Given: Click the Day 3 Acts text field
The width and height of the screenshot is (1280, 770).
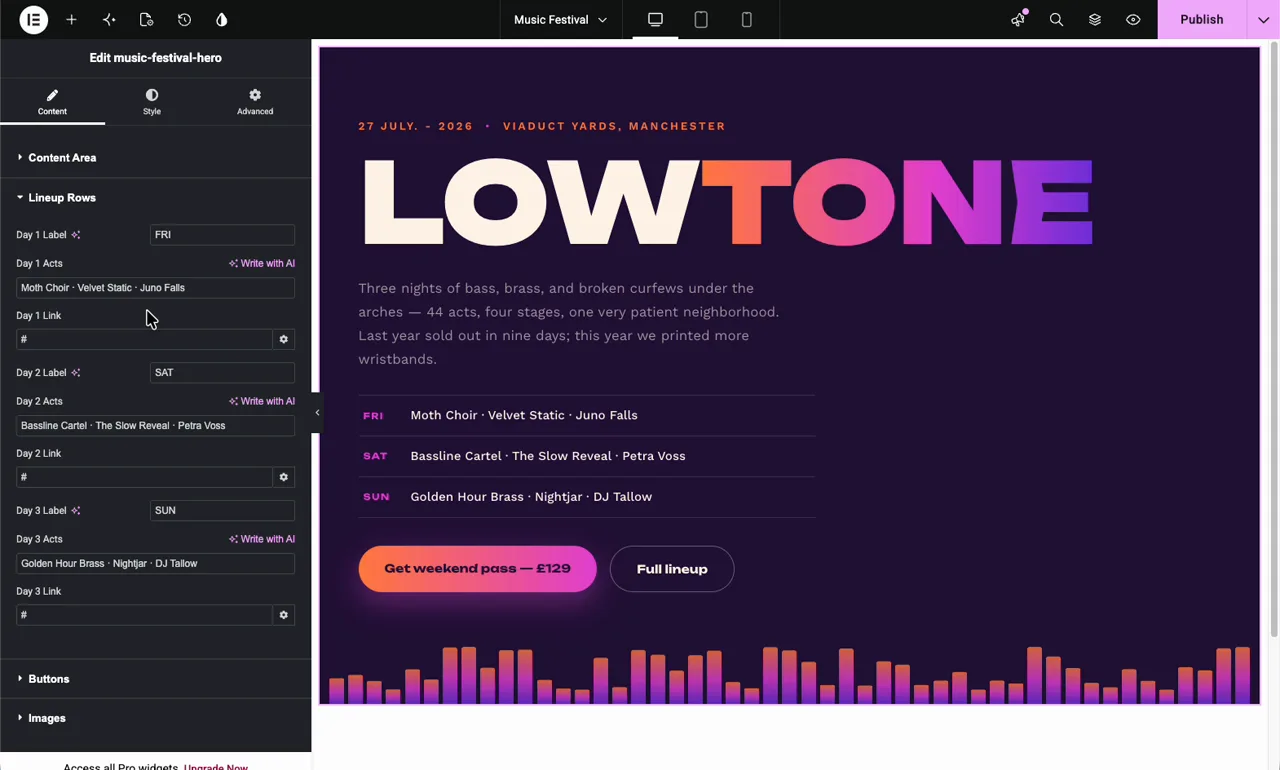Looking at the screenshot, I should point(155,564).
